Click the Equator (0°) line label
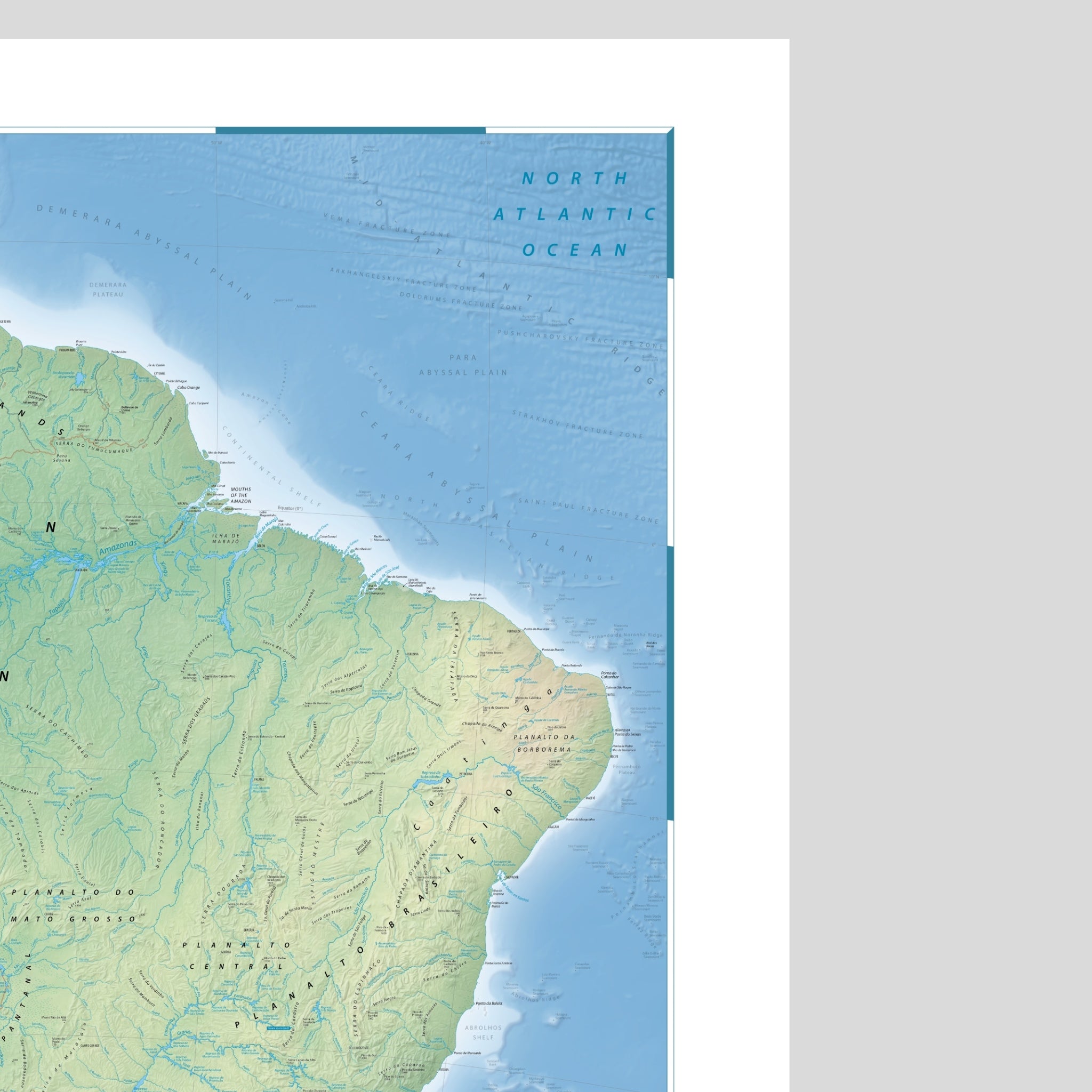The image size is (1092, 1092). pyautogui.click(x=290, y=508)
